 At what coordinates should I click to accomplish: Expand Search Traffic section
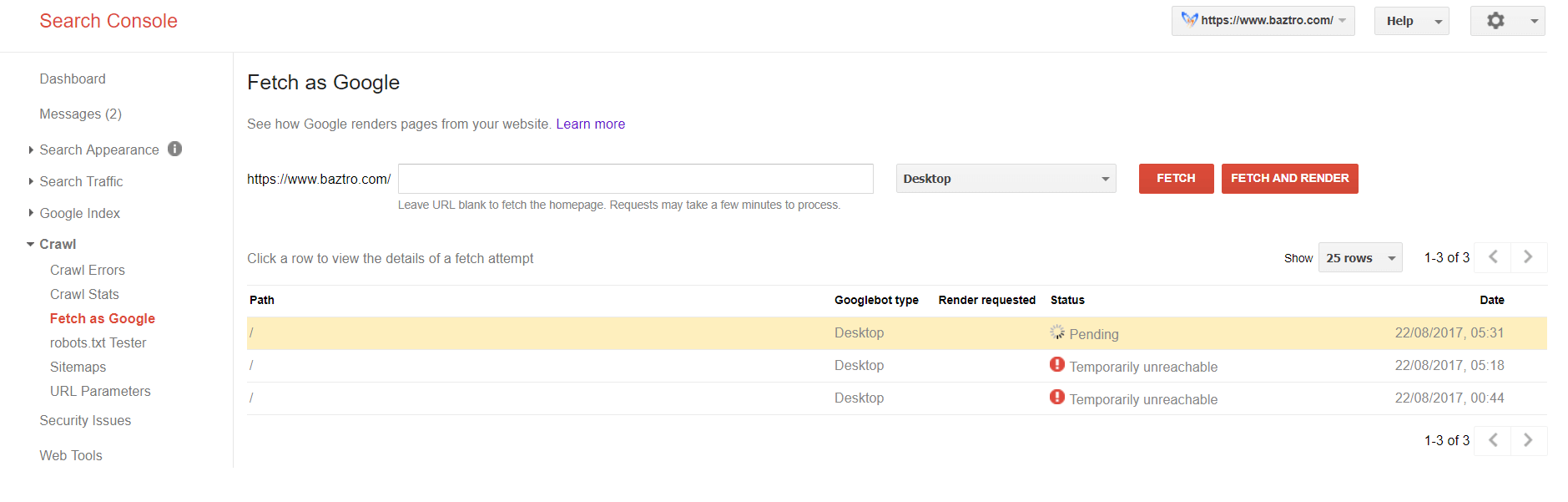click(31, 181)
